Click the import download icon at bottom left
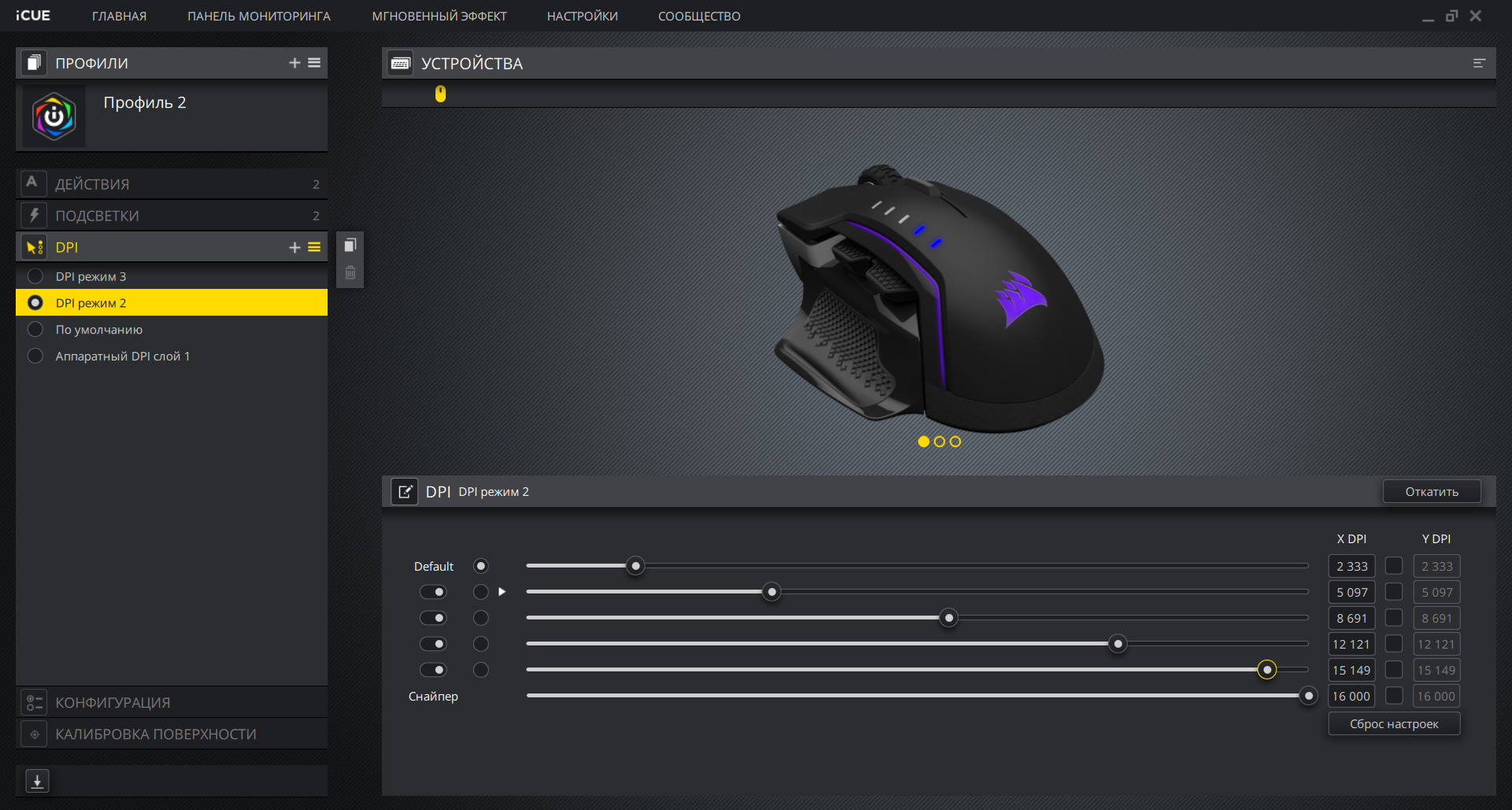1512x810 pixels. pyautogui.click(x=37, y=781)
